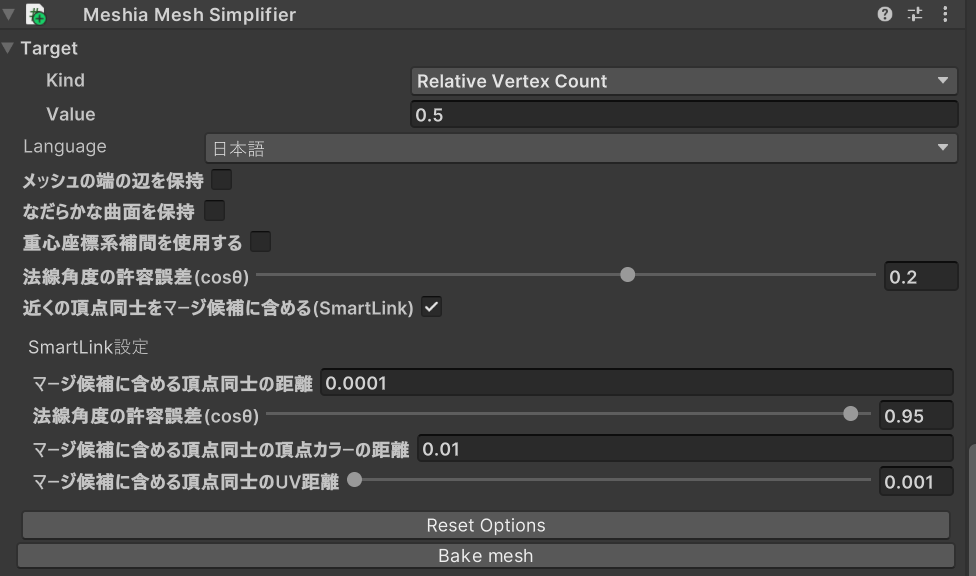Click the Reset Options button
Image resolution: width=976 pixels, height=576 pixels.
[486, 526]
